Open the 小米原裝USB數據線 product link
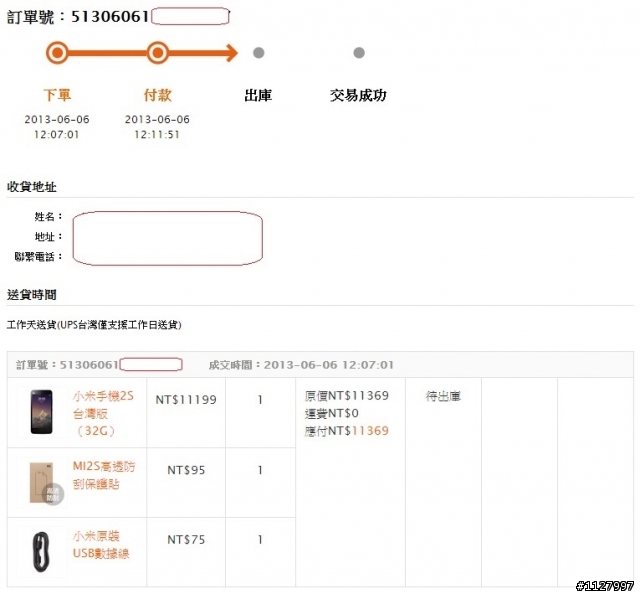Viewport: 640px width, 594px height. pyautogui.click(x=101, y=545)
